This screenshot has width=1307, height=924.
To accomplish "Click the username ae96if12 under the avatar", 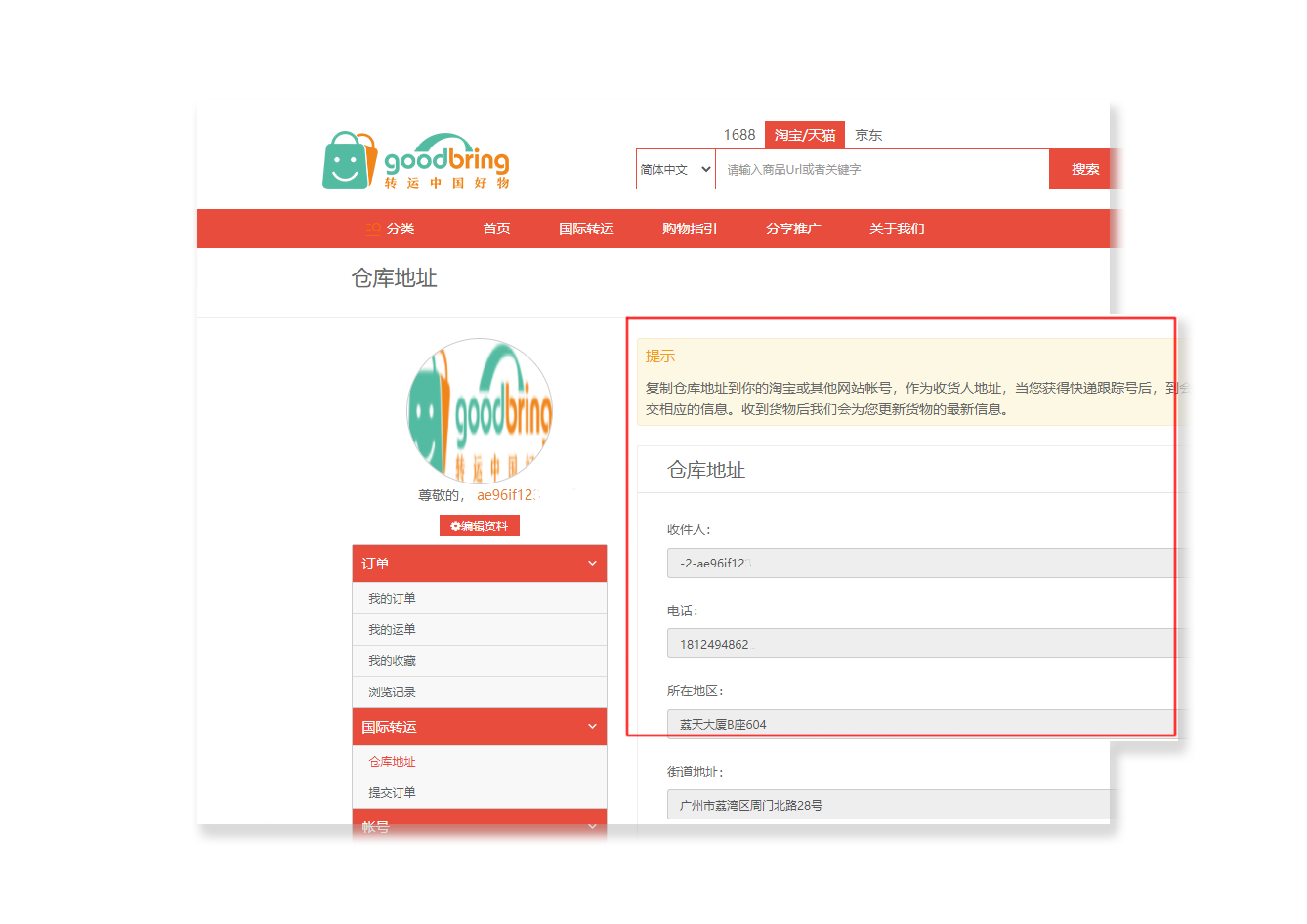I will tap(506, 495).
